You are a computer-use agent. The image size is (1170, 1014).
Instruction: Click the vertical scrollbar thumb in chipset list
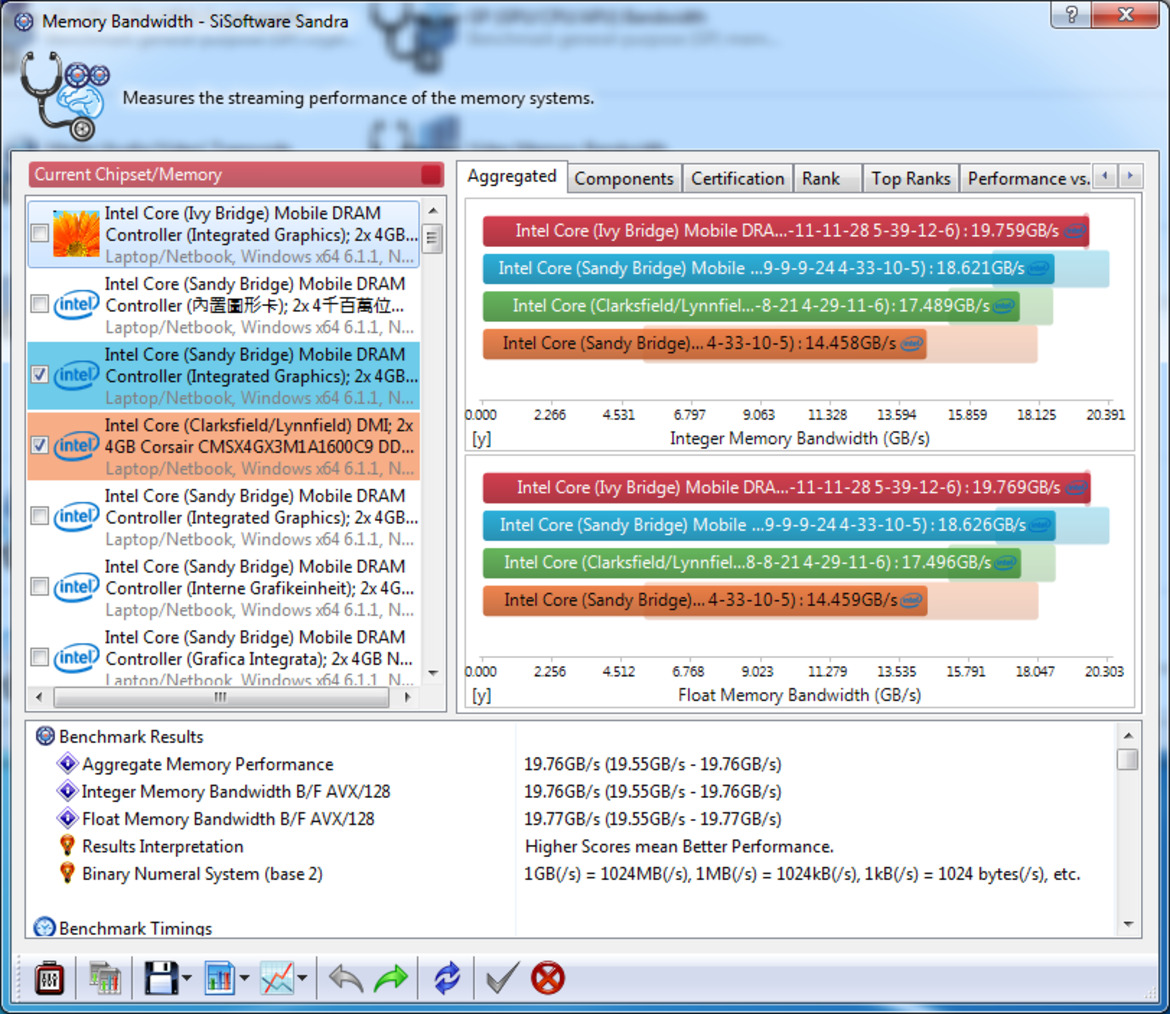(432, 239)
